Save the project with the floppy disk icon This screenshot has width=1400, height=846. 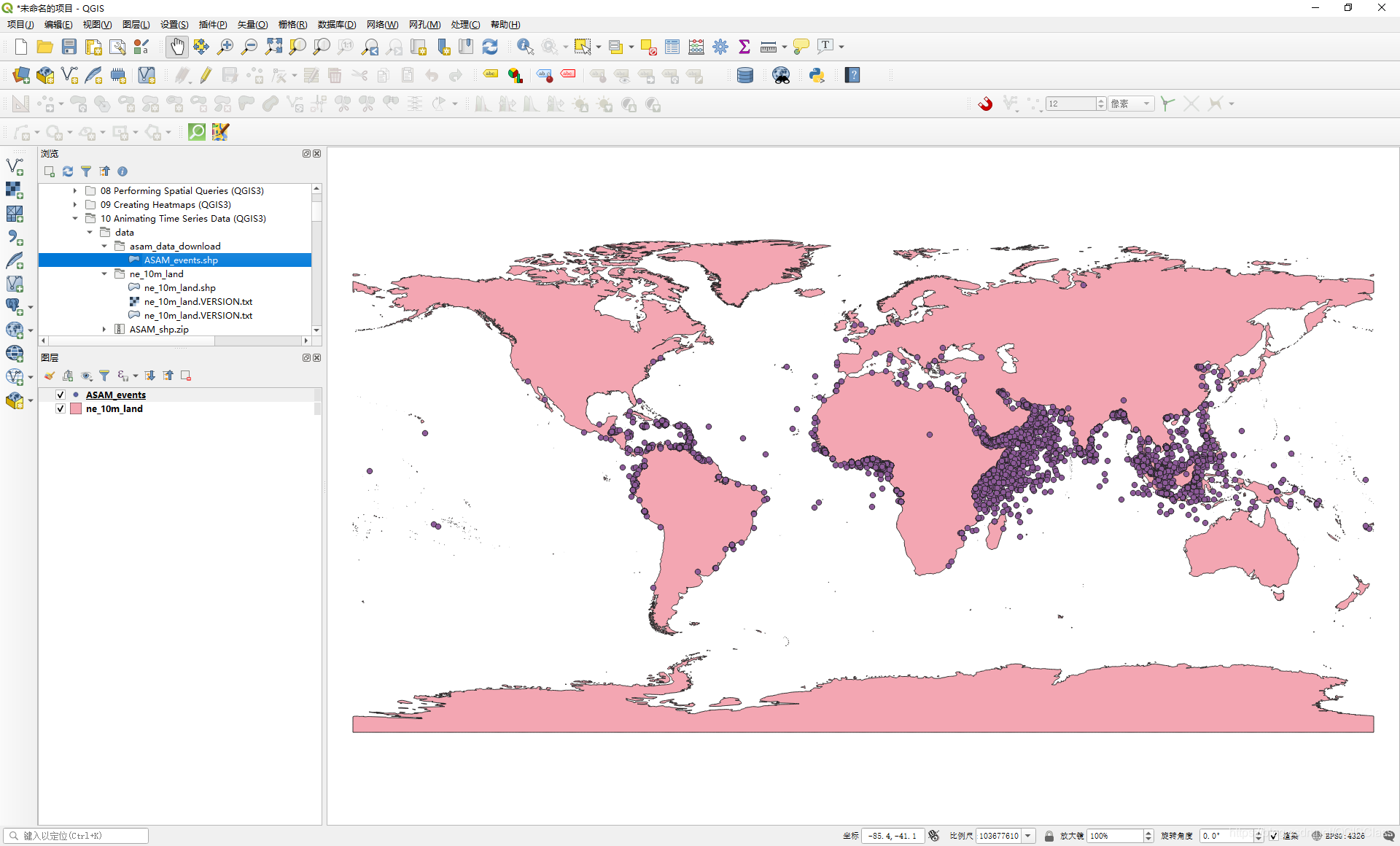pyautogui.click(x=69, y=47)
